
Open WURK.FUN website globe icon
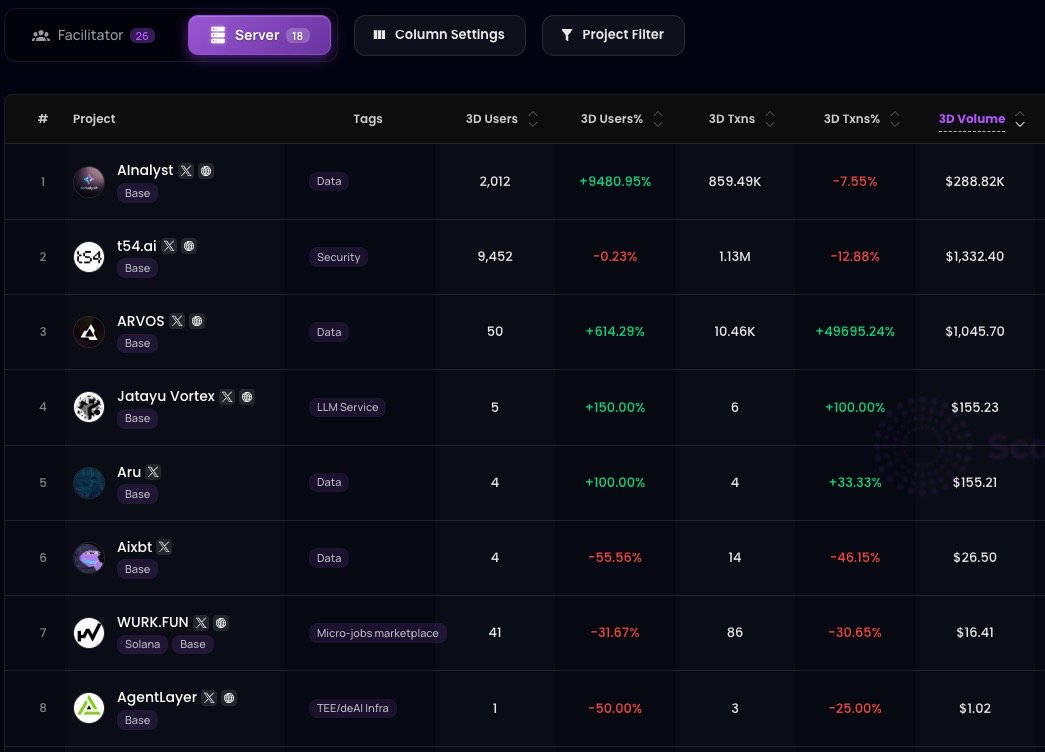(x=221, y=623)
